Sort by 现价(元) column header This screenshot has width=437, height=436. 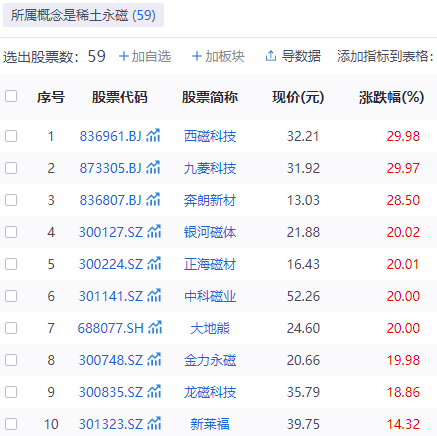(x=298, y=97)
